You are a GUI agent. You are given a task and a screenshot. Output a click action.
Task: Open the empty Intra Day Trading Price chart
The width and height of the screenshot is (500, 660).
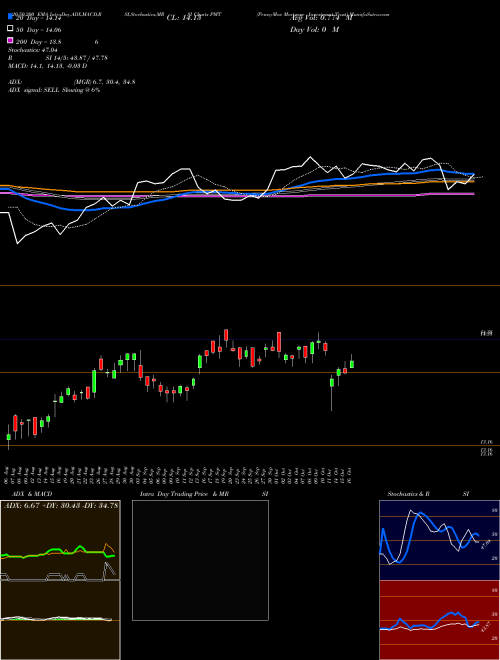pos(200,560)
